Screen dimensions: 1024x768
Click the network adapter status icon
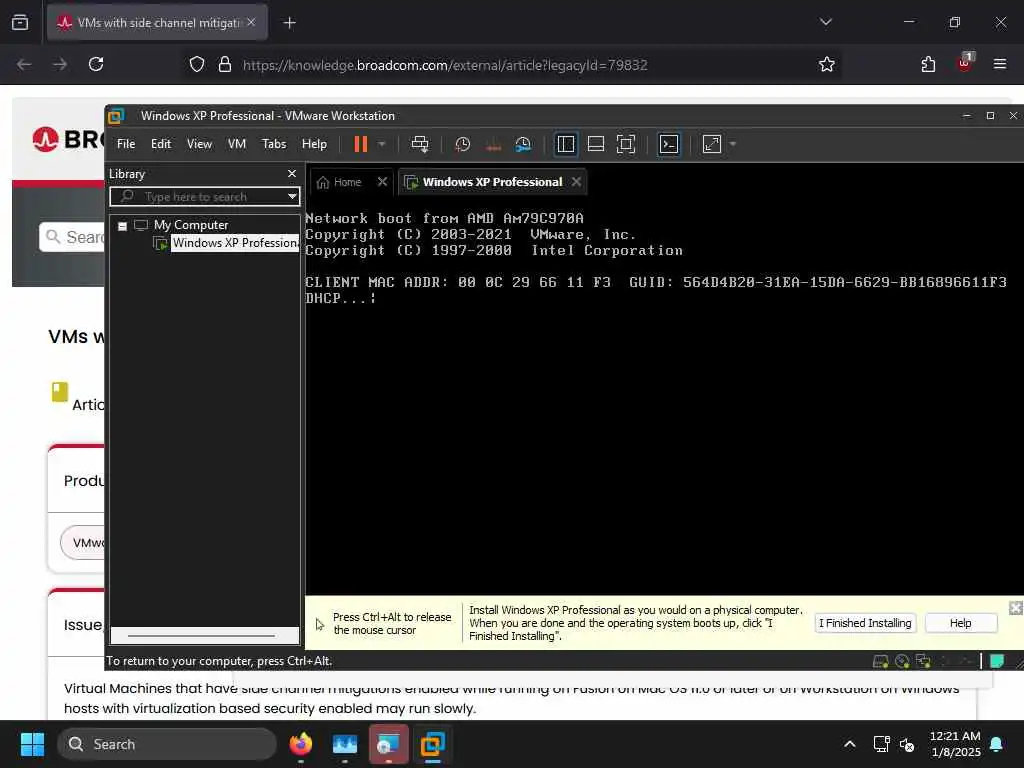coord(923,662)
